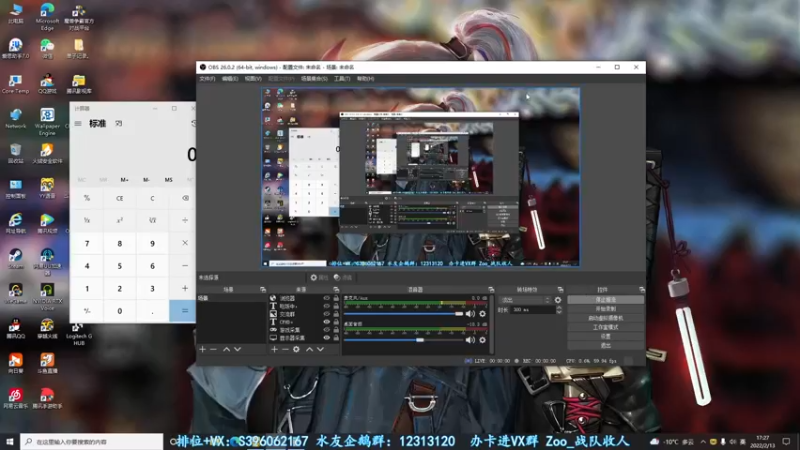
Task: Toggle lock on the game capture source in OBS
Action: (x=336, y=330)
